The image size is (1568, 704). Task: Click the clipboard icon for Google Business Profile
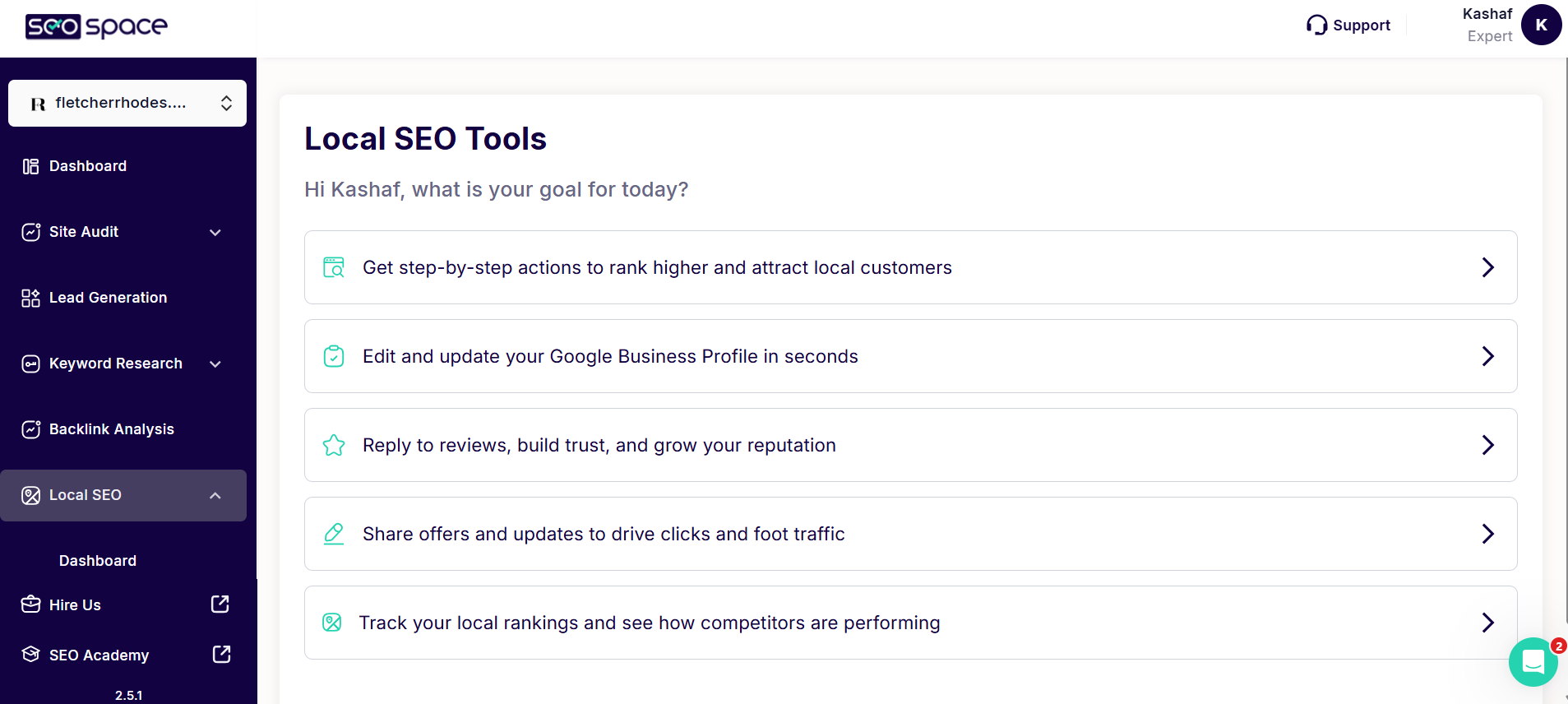(334, 356)
